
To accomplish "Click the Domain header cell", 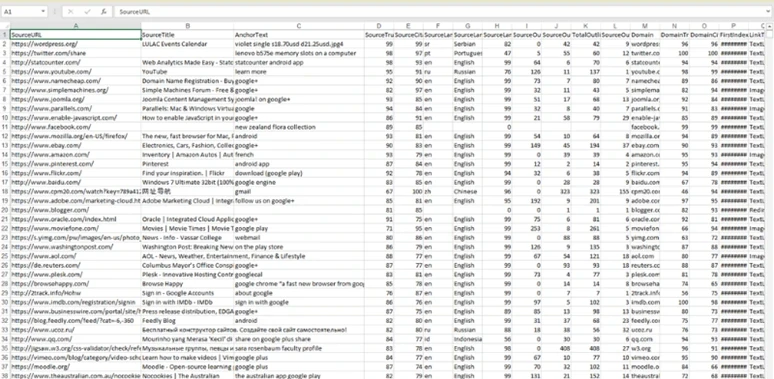I will pyautogui.click(x=645, y=35).
